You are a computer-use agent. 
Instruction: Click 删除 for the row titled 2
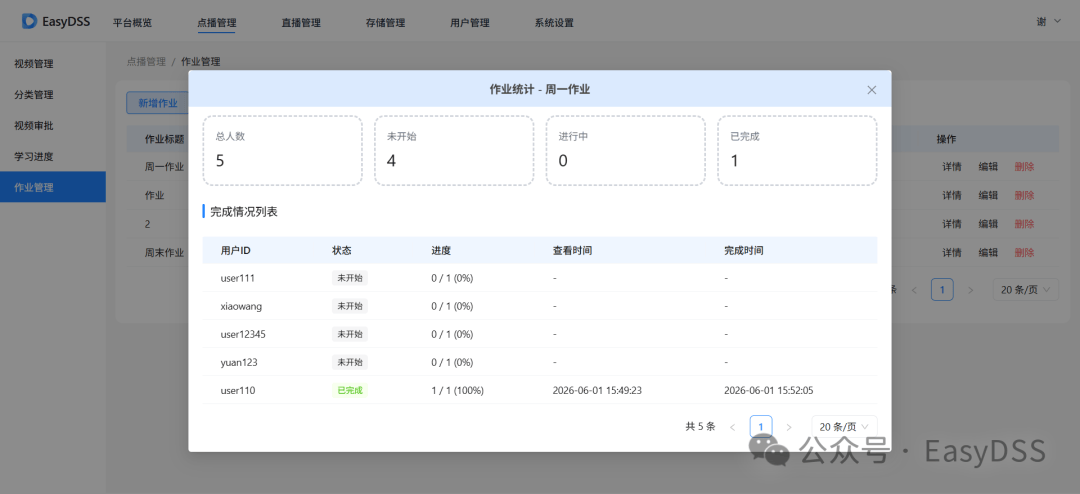pos(1024,224)
